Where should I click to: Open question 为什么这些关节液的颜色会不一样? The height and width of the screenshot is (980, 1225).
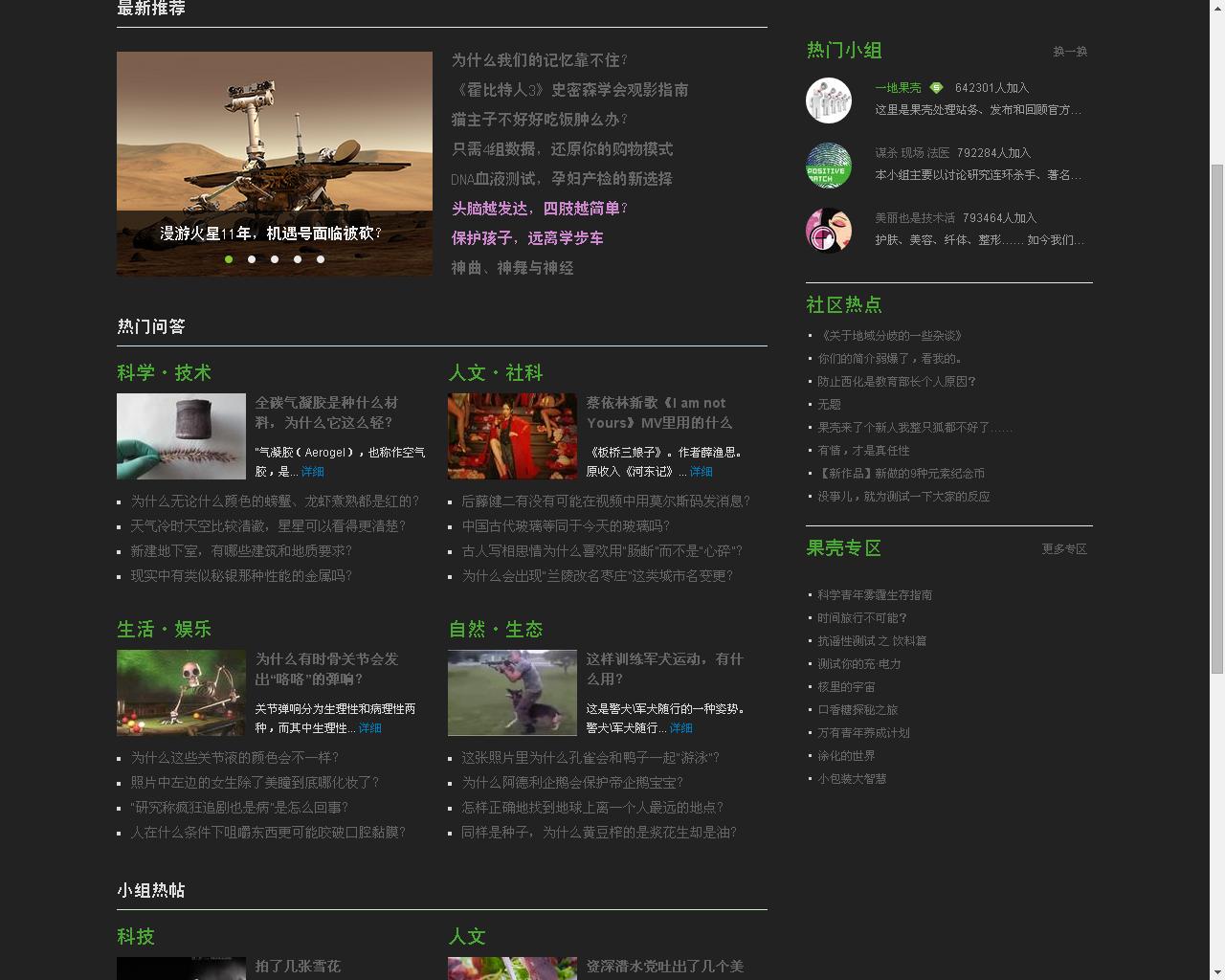click(x=234, y=758)
